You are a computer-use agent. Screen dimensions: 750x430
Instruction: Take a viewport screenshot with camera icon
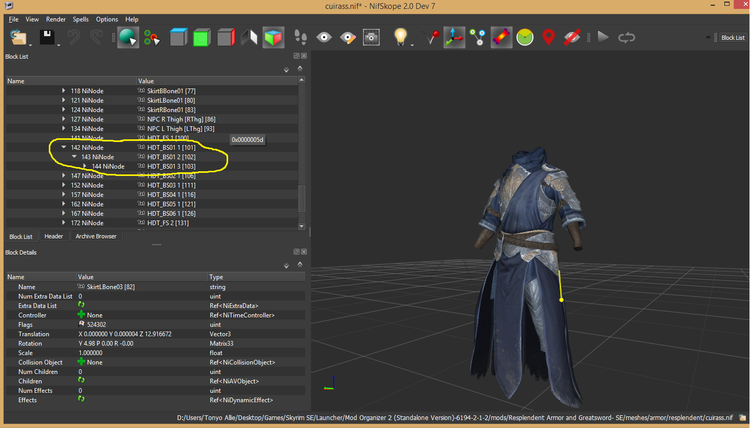(x=371, y=37)
